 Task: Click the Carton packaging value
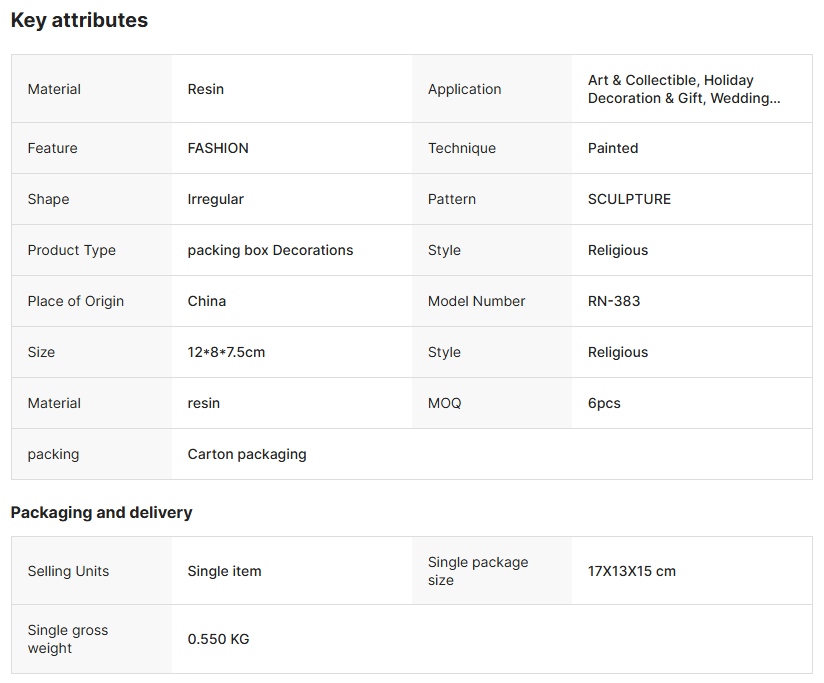pyautogui.click(x=247, y=454)
